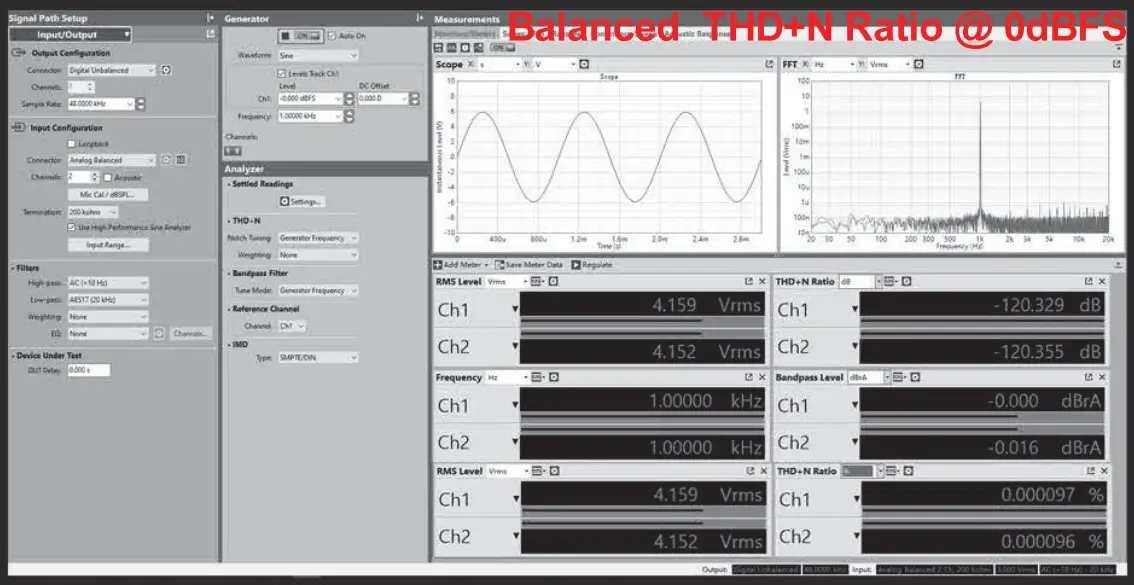Click the Regulate button
1134x585 pixels.
point(592,265)
